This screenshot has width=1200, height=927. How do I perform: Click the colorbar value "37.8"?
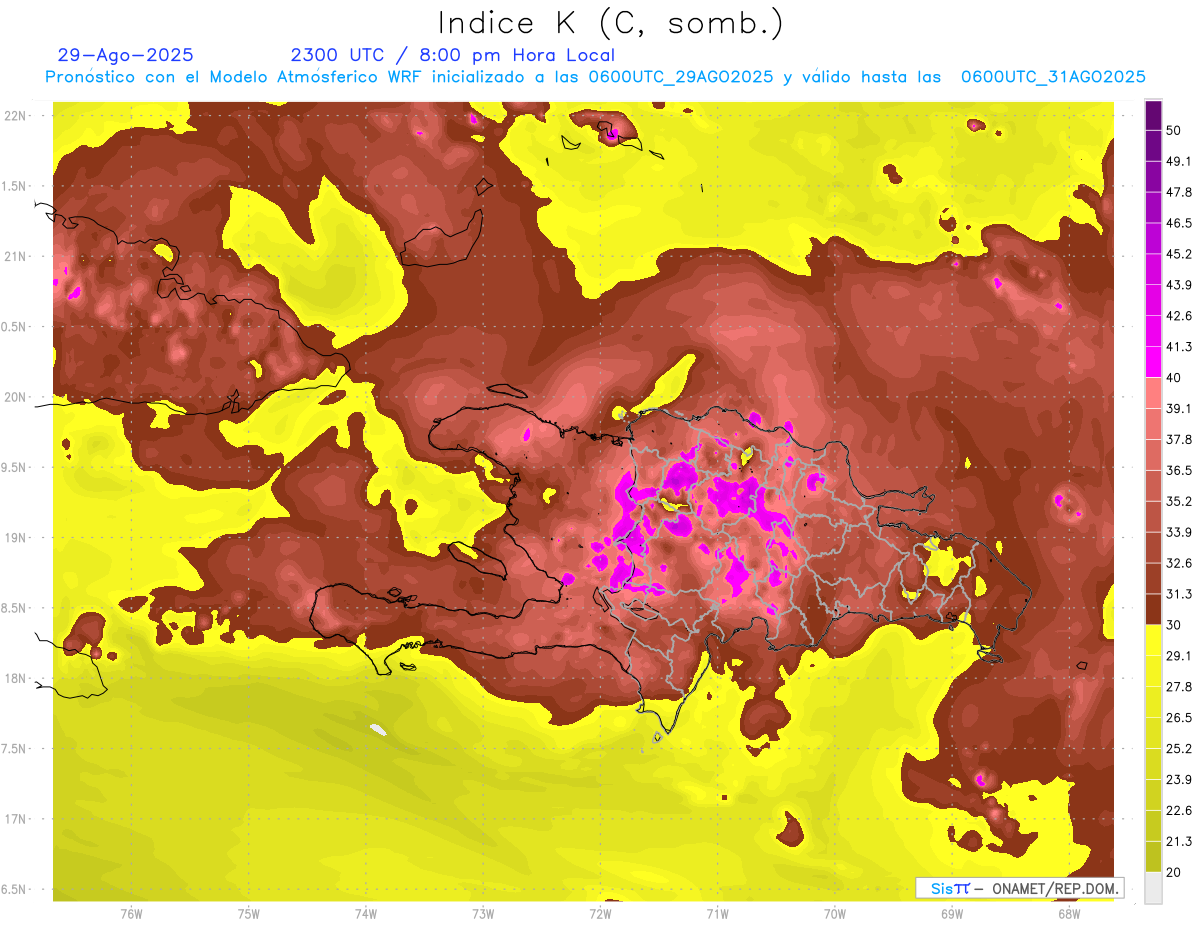(1178, 439)
